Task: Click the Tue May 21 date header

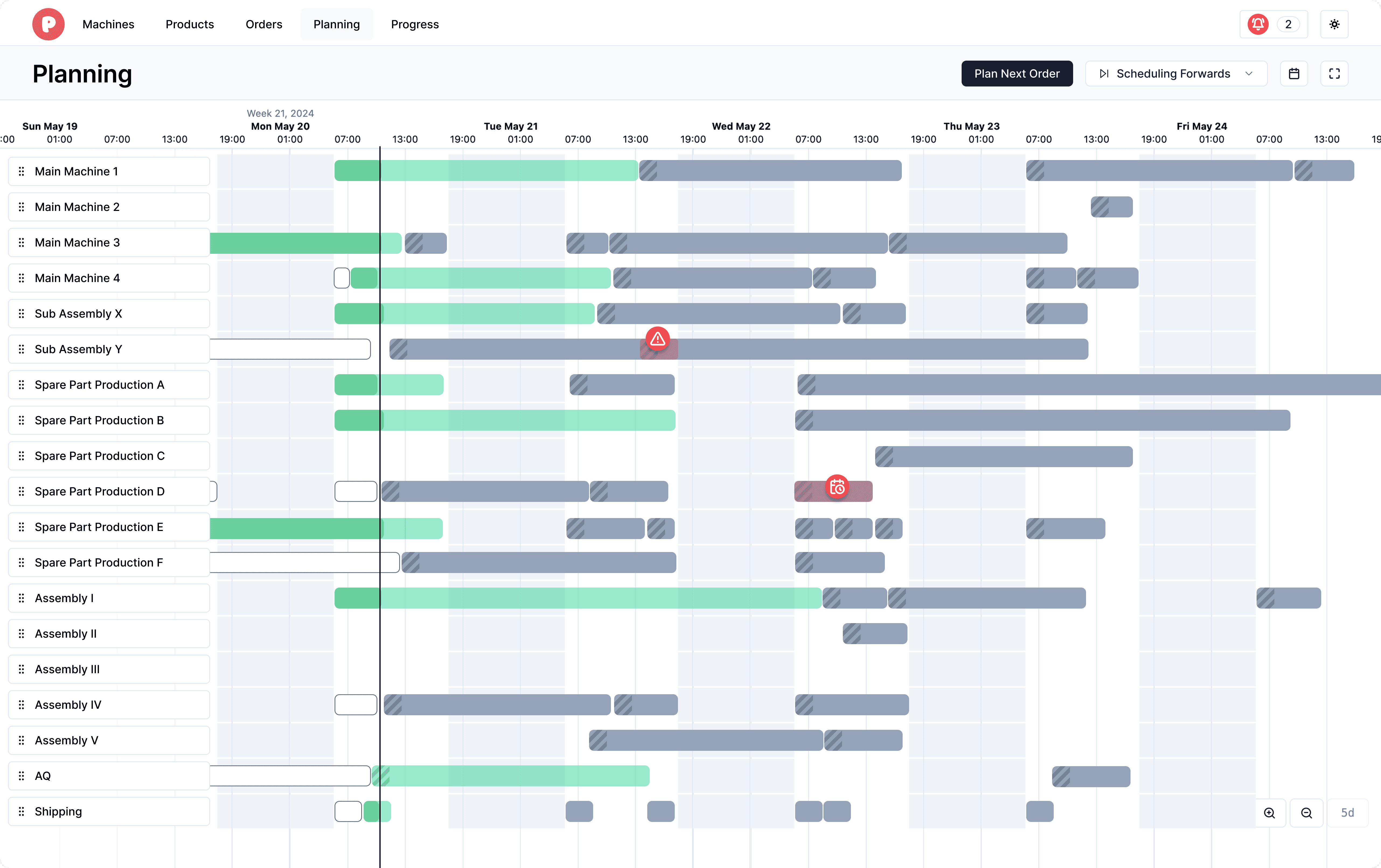Action: 510,126
